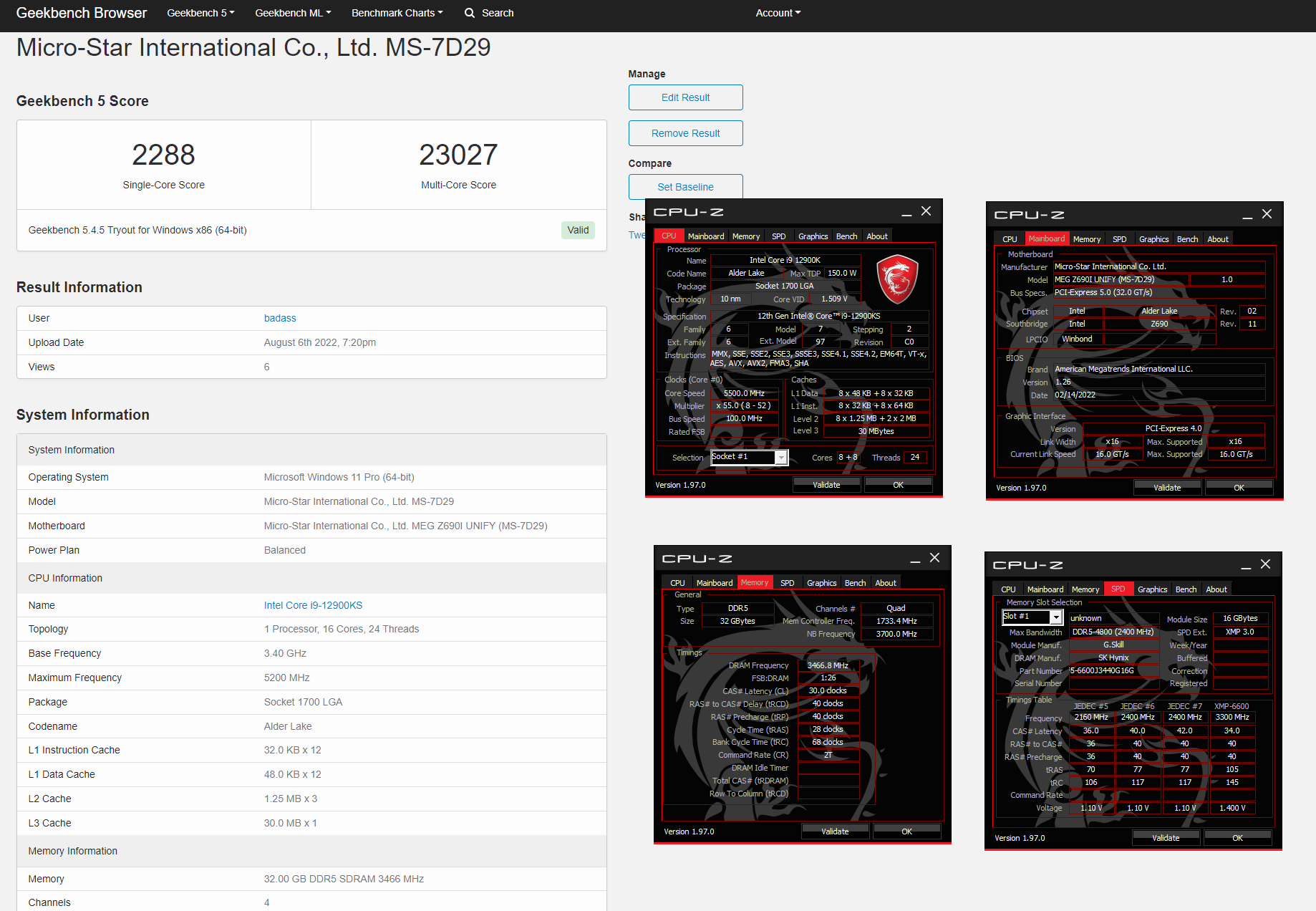The height and width of the screenshot is (911, 1316).
Task: Open Socket #1 selection dropdown in CPU window
Action: click(x=782, y=458)
